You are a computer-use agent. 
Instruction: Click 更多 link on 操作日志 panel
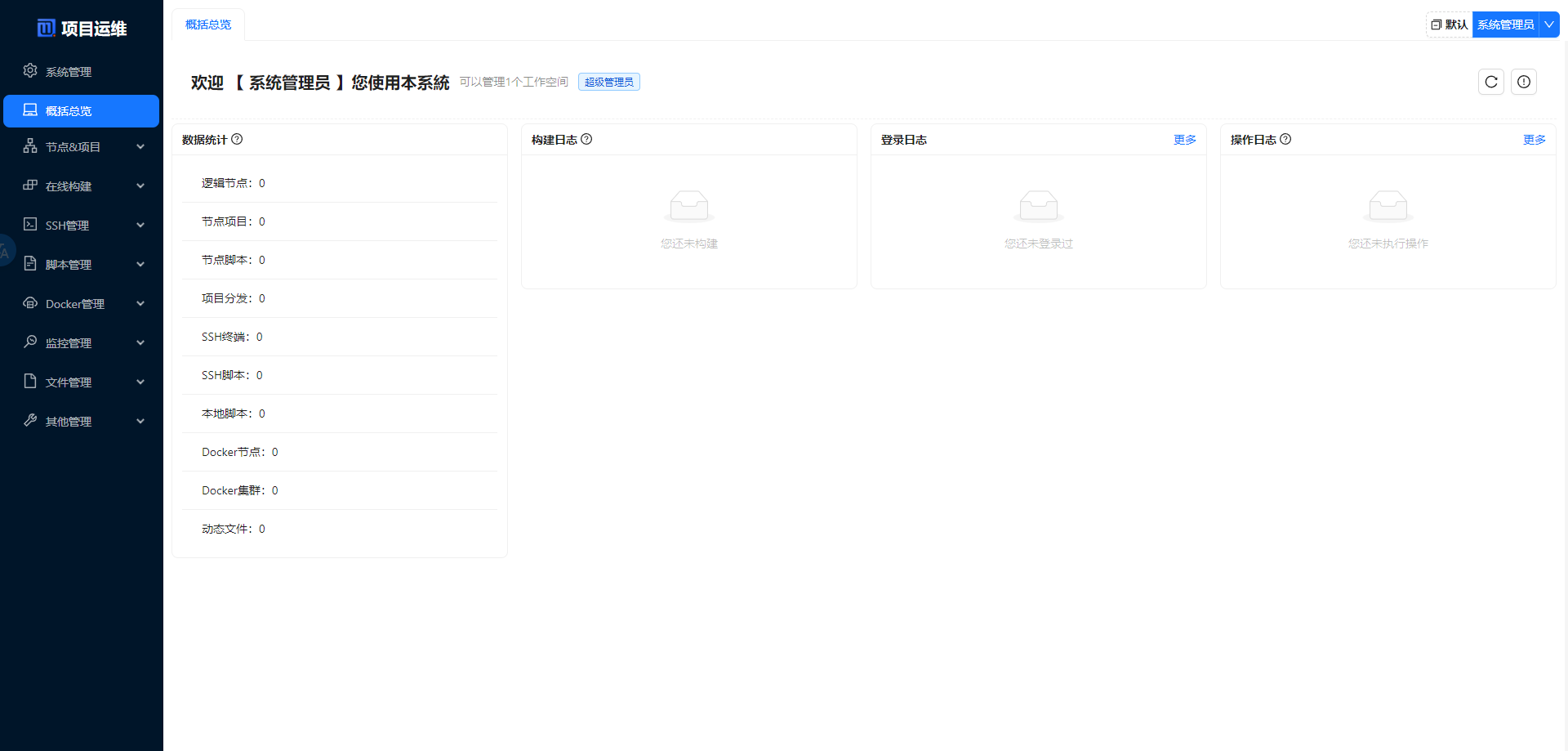coord(1534,140)
